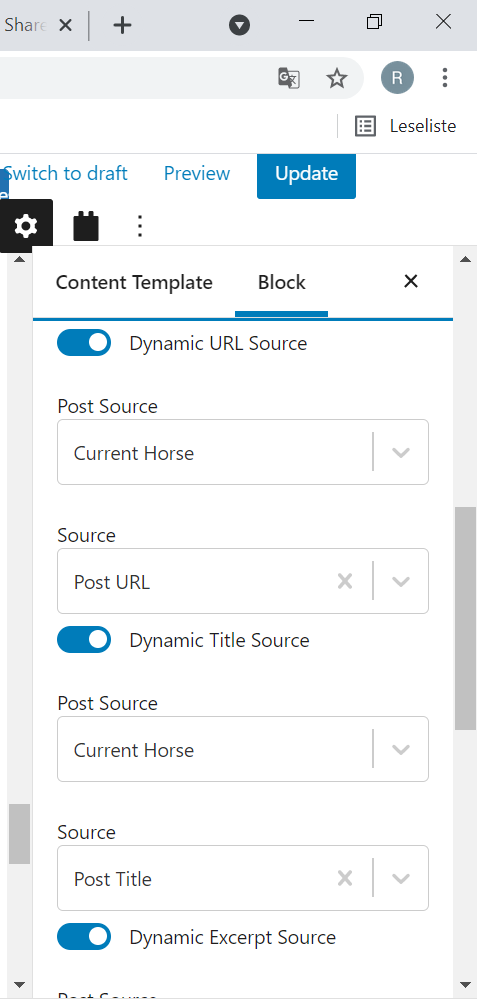Click the Update button
477x1005 pixels.
tap(306, 174)
